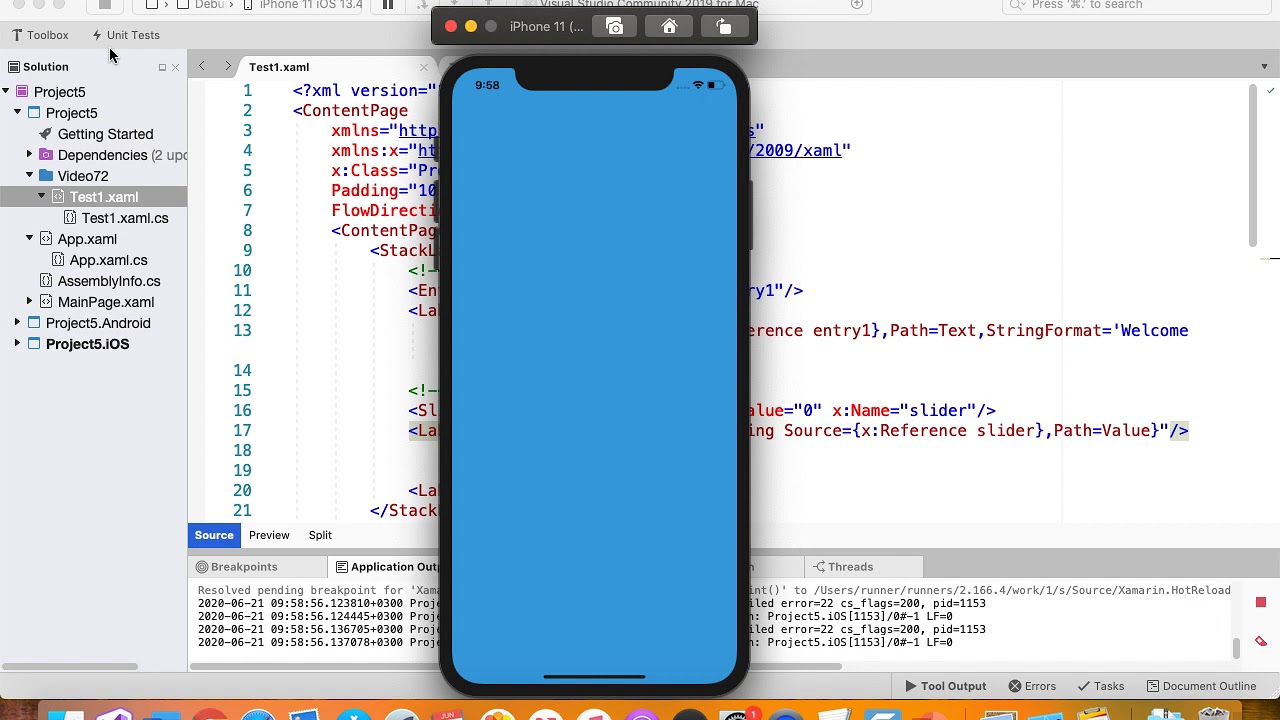The height and width of the screenshot is (720, 1280).
Task: Show the Errors pad
Action: click(x=1032, y=686)
